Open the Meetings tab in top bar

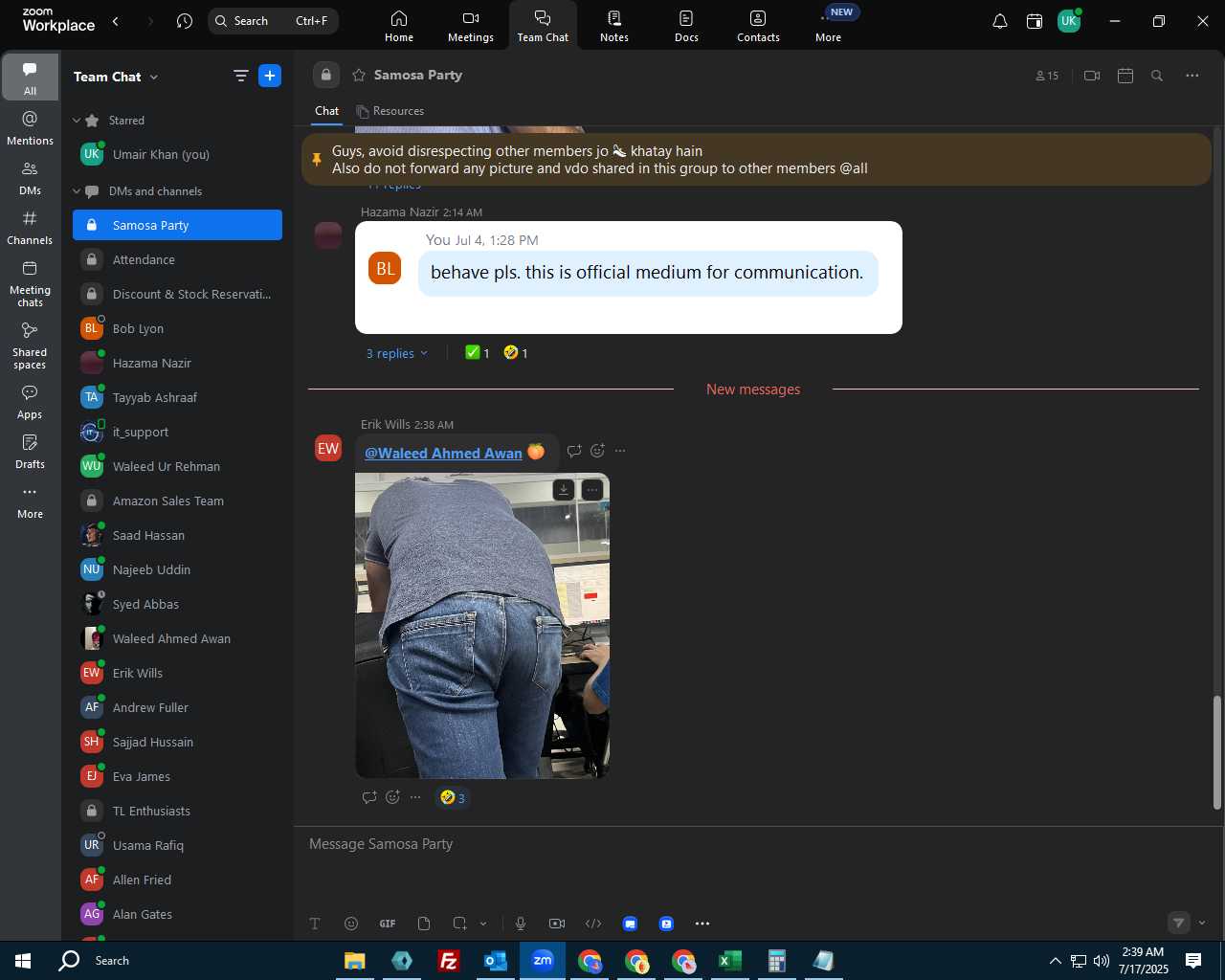471,26
